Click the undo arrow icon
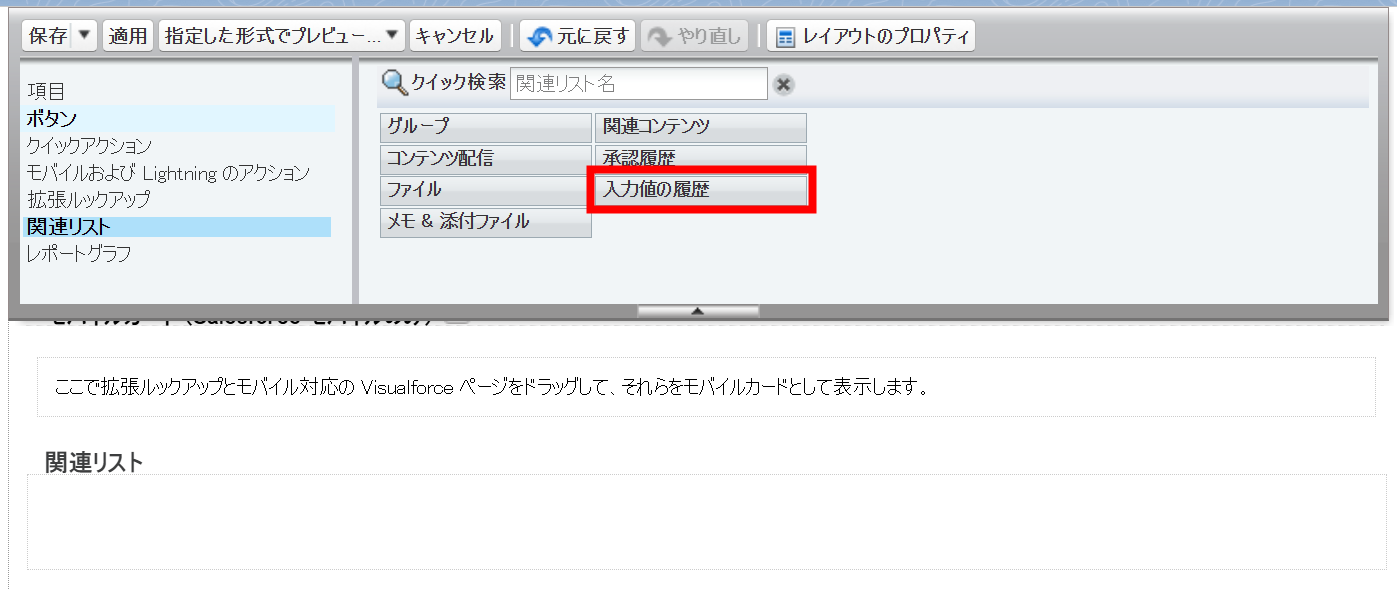The height and width of the screenshot is (589, 1397). point(540,37)
